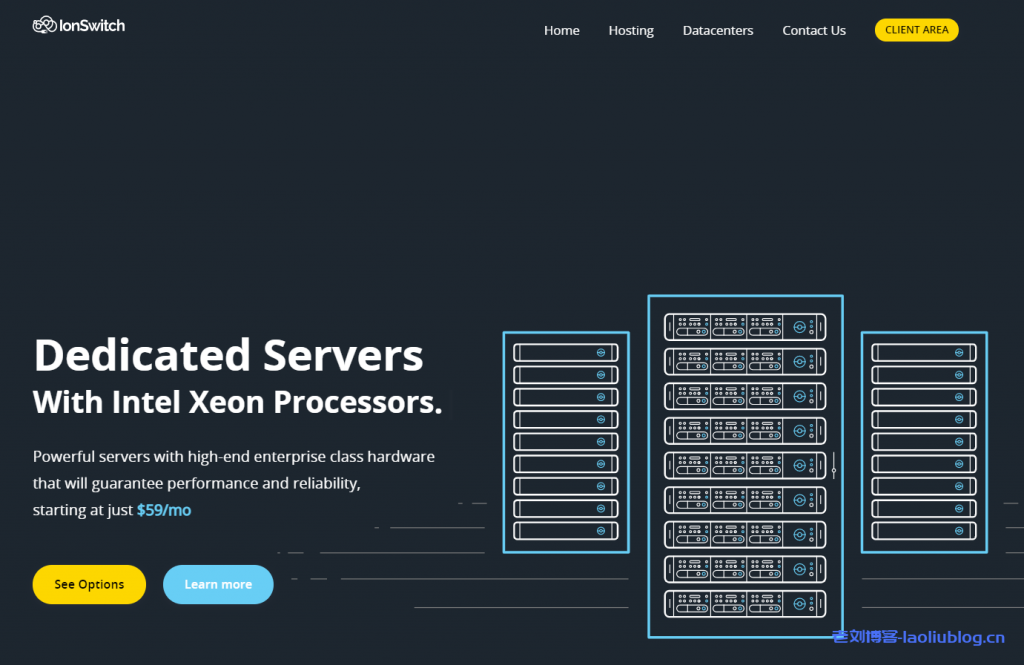
Task: Click the power icon on middle rack's bottom server
Action: pyautogui.click(x=798, y=604)
